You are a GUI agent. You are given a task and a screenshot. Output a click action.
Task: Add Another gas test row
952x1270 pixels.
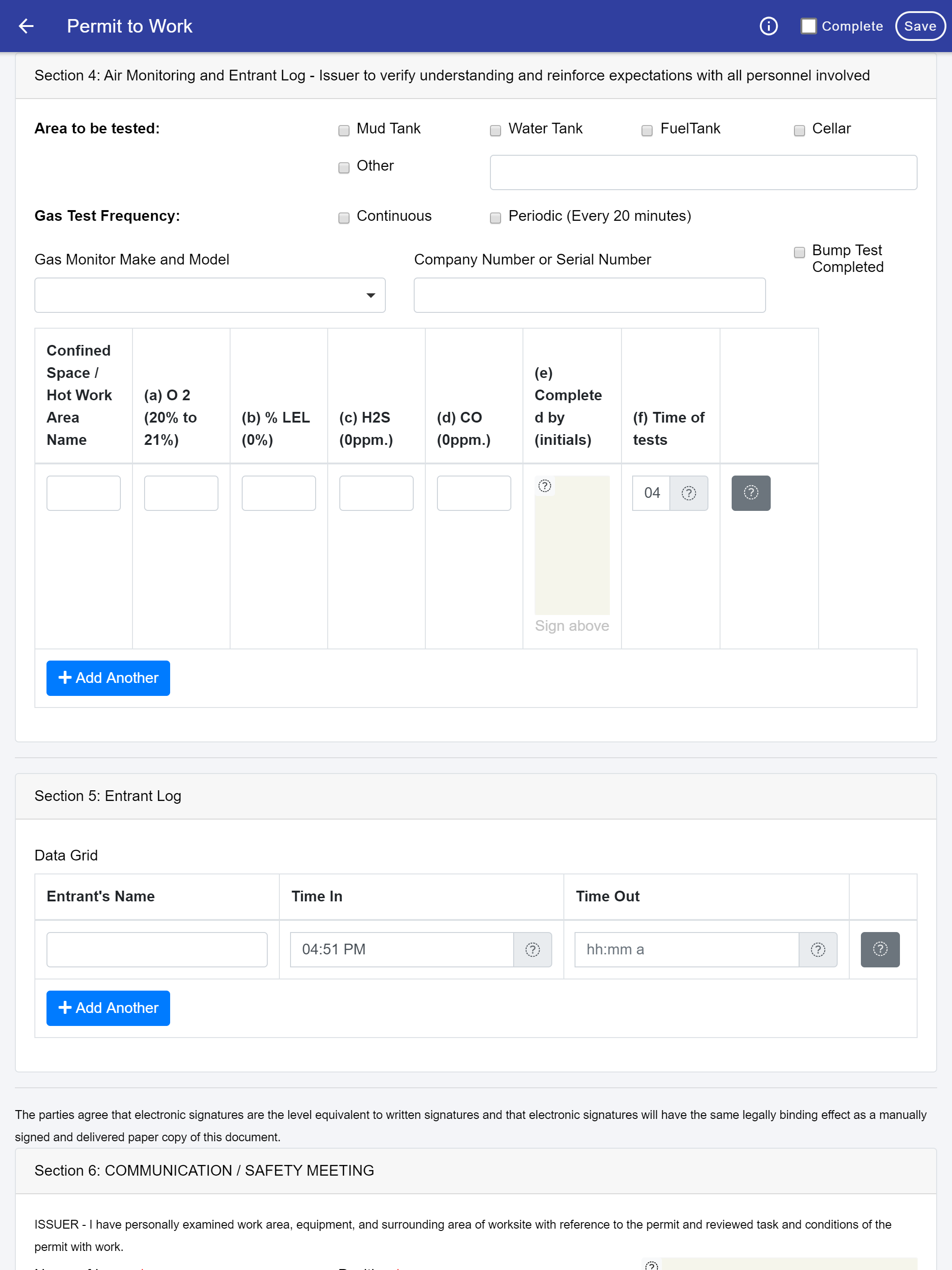click(x=108, y=677)
